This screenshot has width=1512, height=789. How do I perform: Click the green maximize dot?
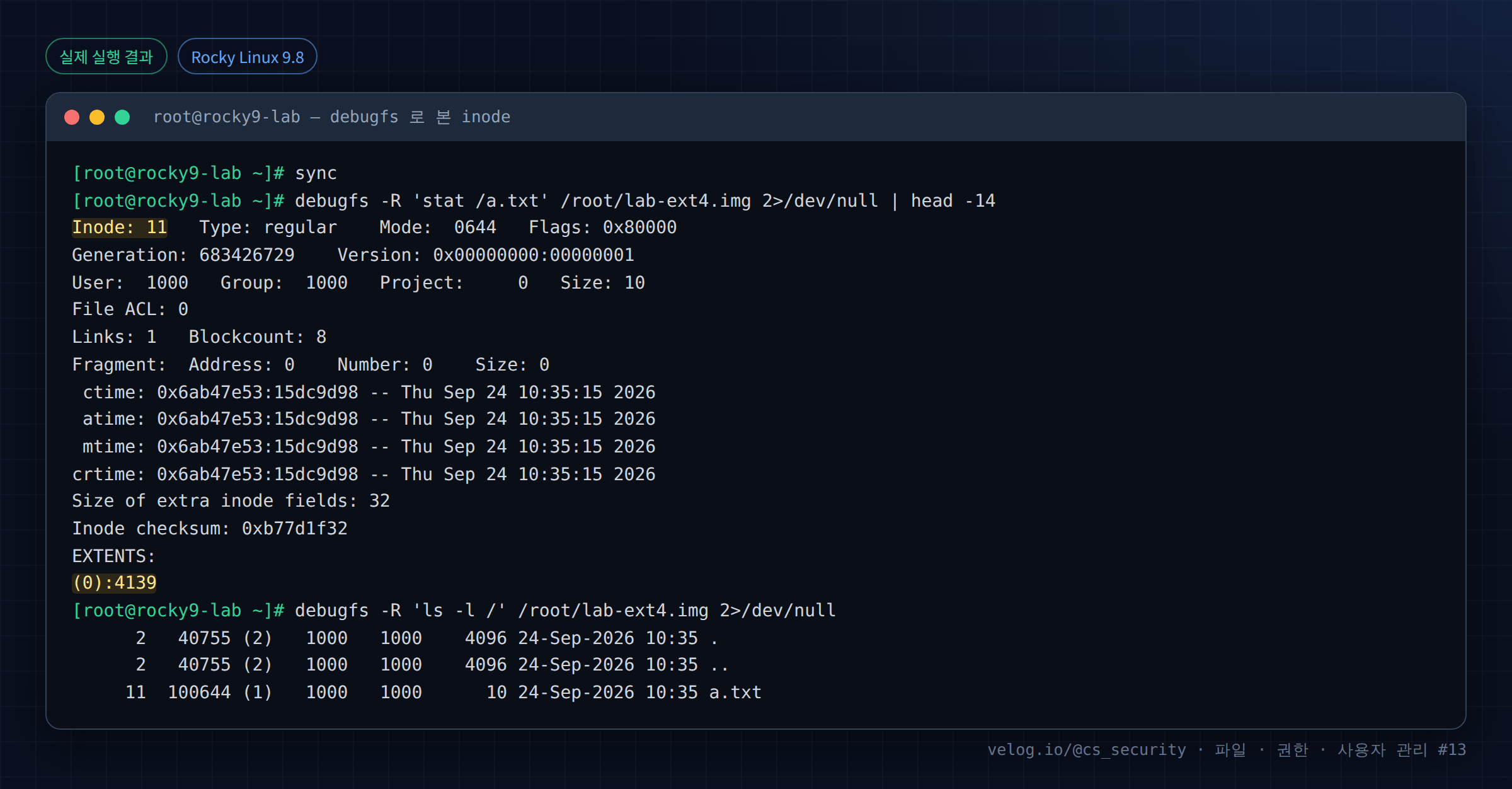coord(122,117)
